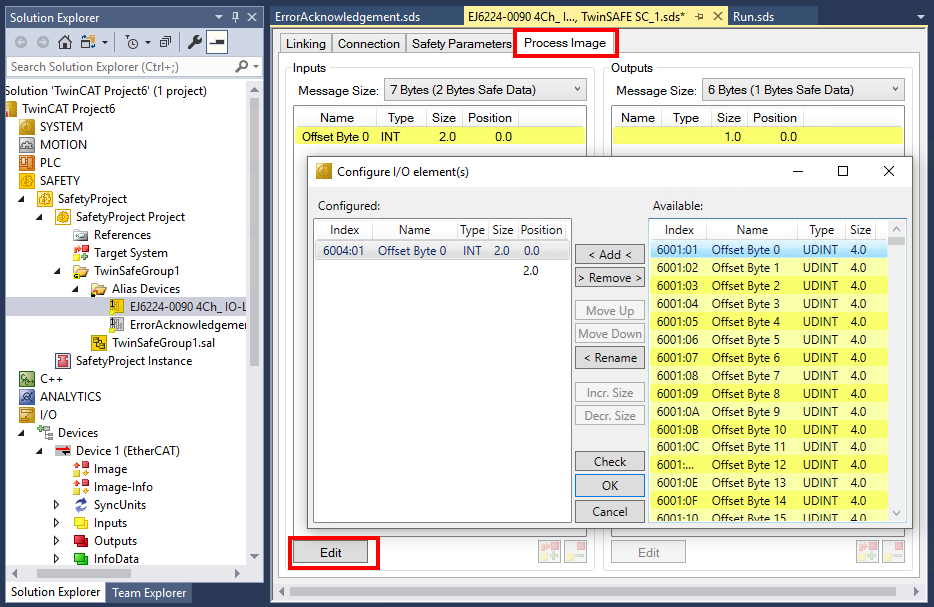The height and width of the screenshot is (607, 934).
Task: Click the remove output element icon
Action: click(x=893, y=552)
